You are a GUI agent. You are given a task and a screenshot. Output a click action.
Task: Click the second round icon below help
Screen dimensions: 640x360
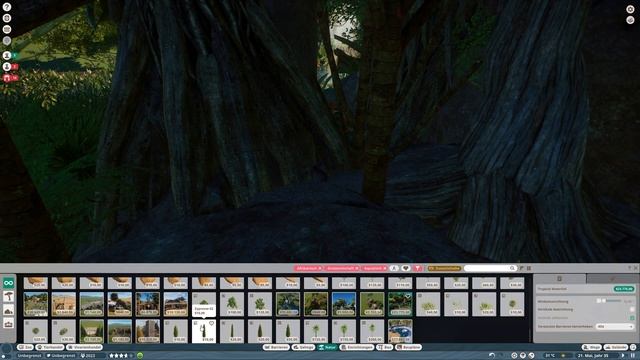pyautogui.click(x=7, y=18)
